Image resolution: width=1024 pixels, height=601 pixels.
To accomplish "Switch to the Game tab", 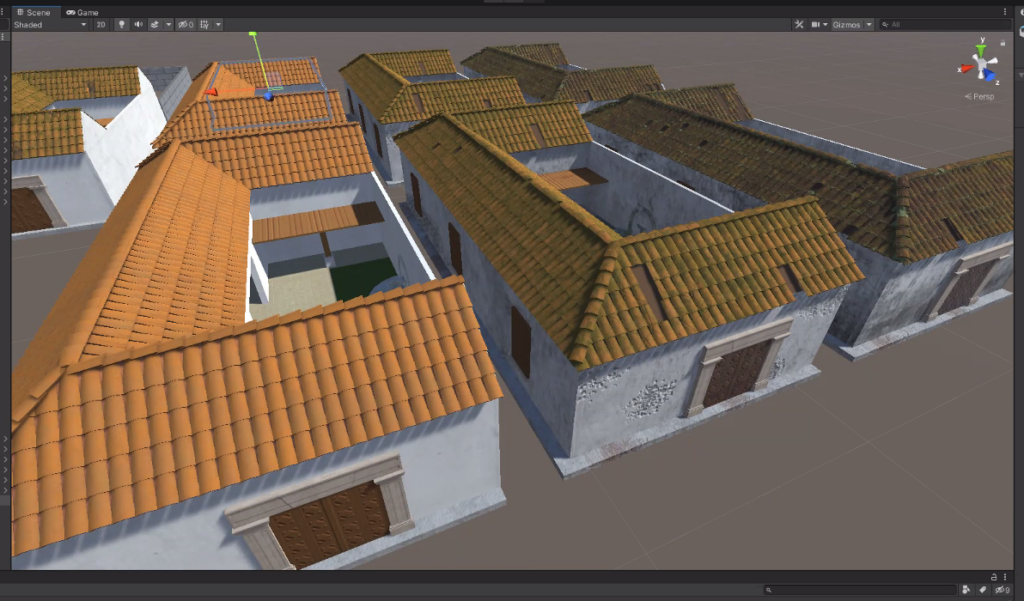I will 82,12.
